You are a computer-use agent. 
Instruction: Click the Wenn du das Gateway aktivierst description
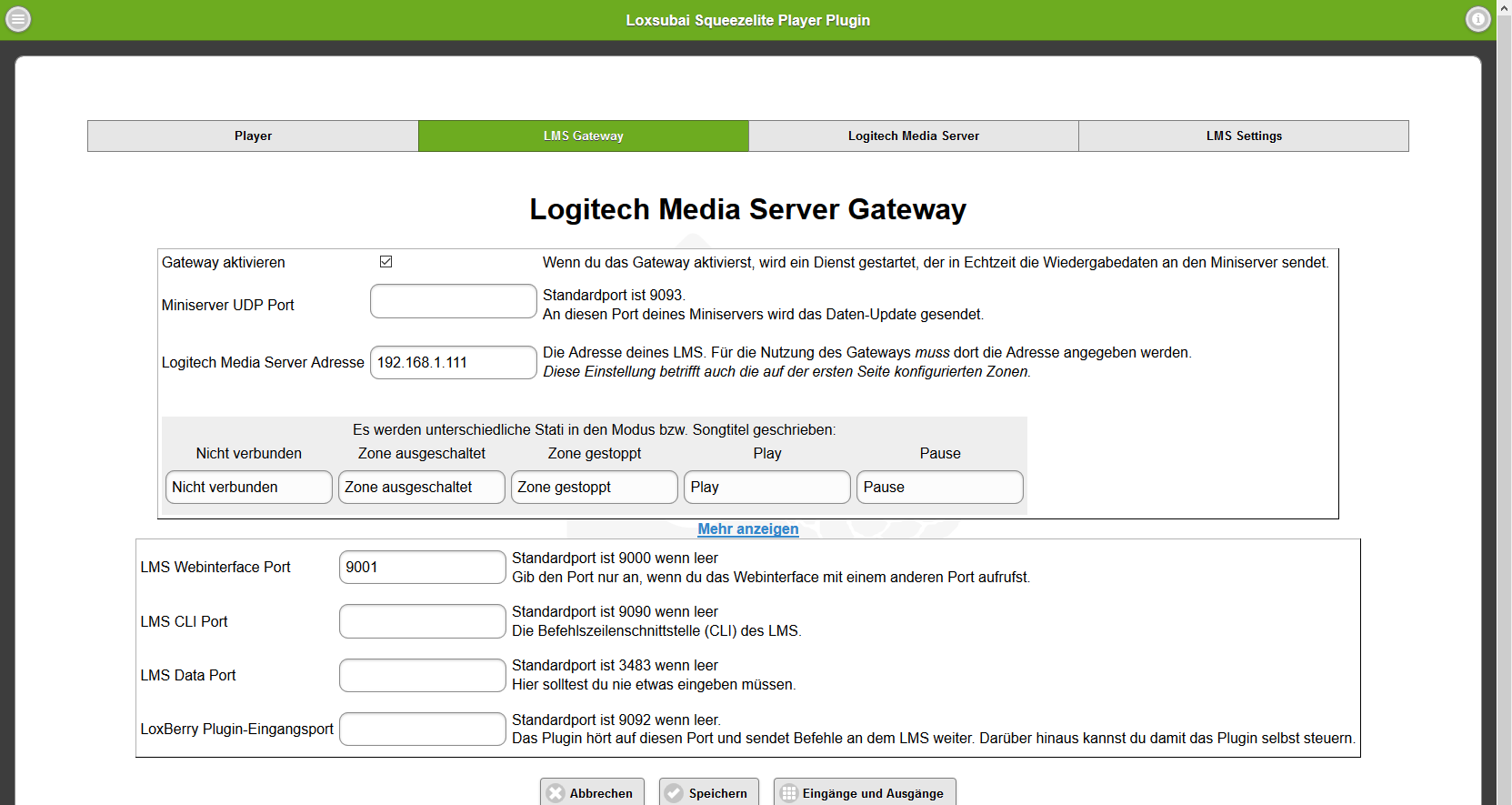[936, 262]
